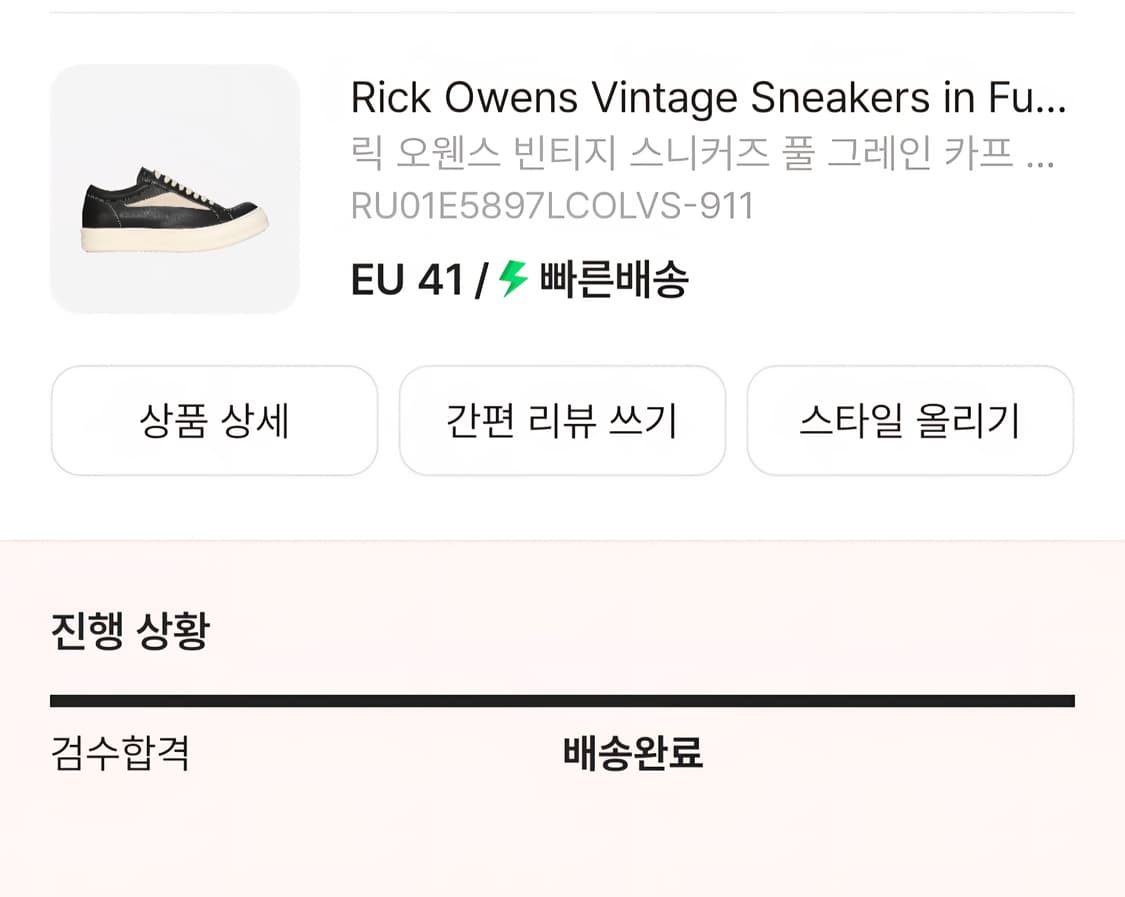Click the thin divider above the product
Screen dimensions: 1125x897
pos(562,13)
